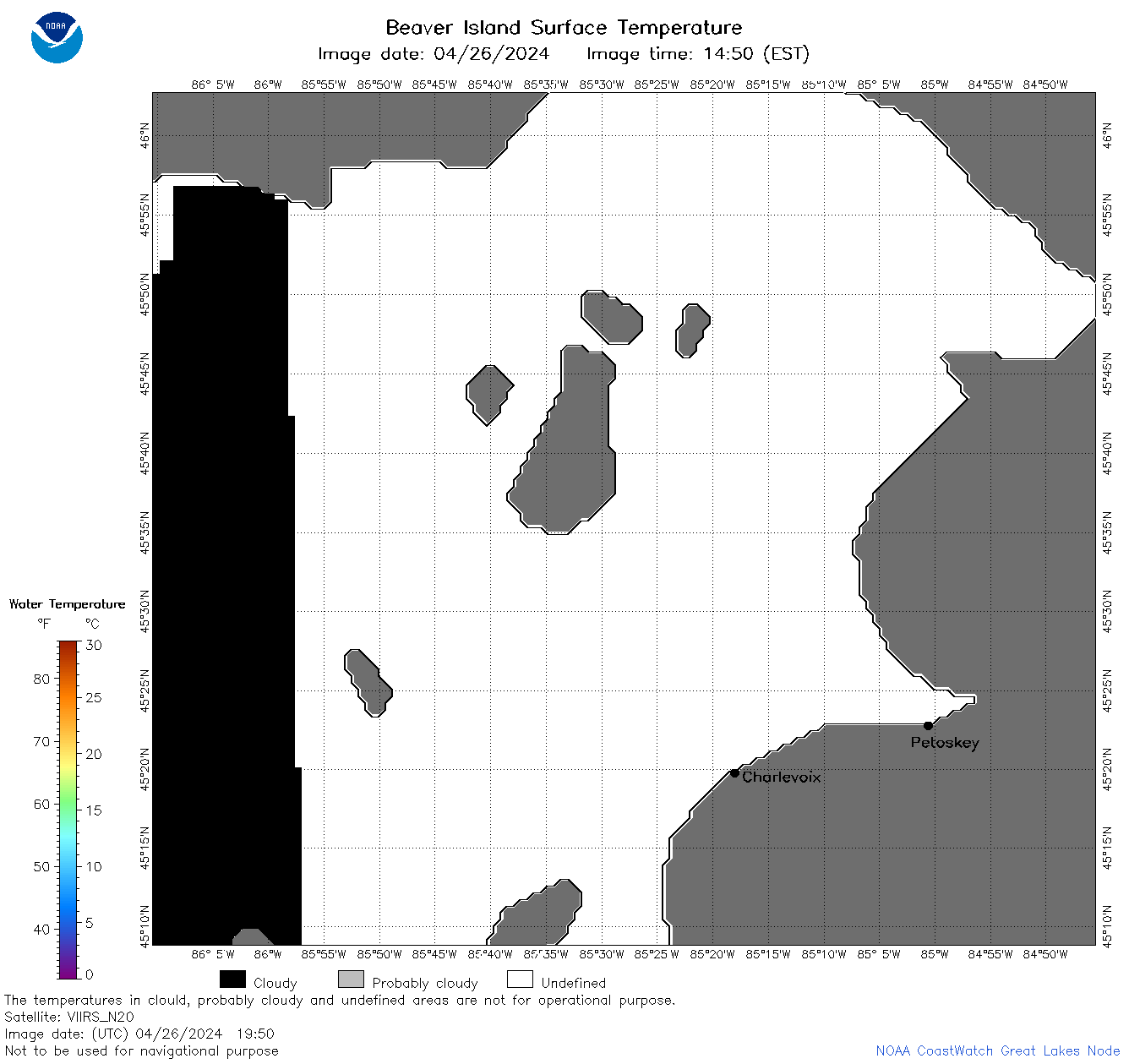Click the Image time 14:50 (EST) text
Image resolution: width=1129 pixels, height=1064 pixels.
coord(698,54)
